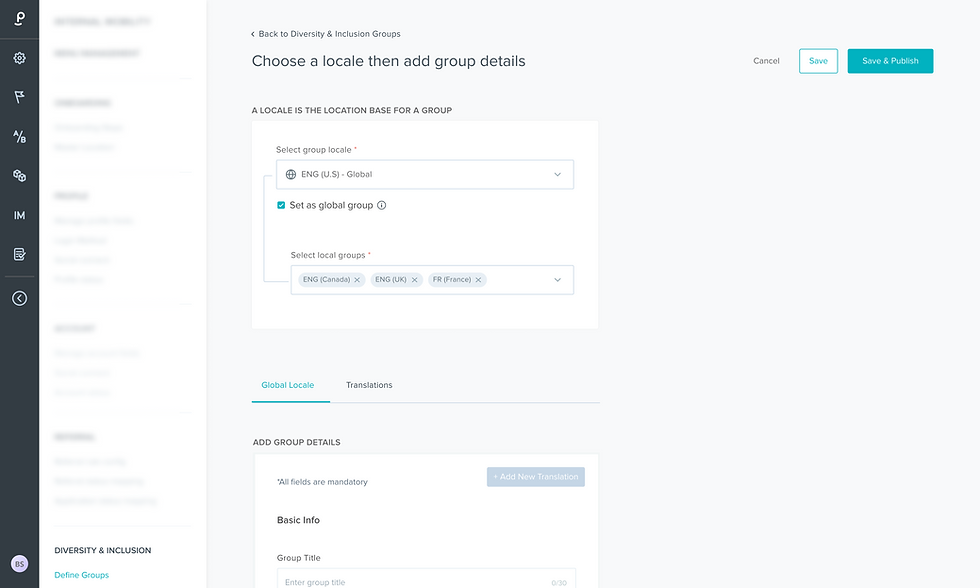
Task: Click the BS user avatar
Action: 19,564
